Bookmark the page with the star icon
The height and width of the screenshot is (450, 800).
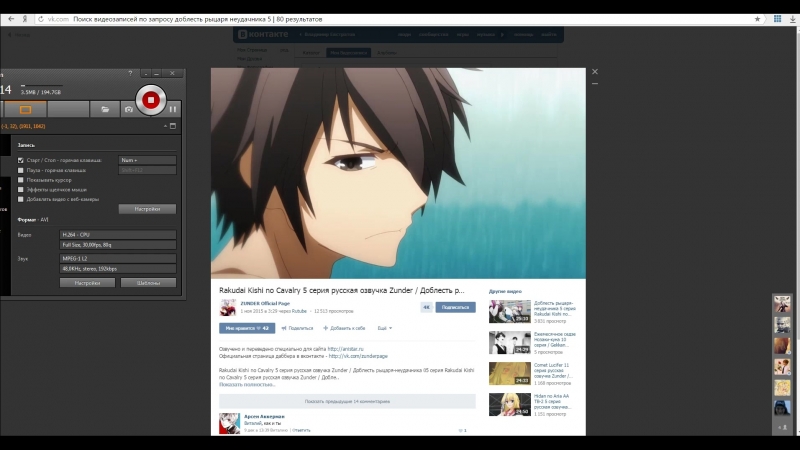[x=757, y=19]
